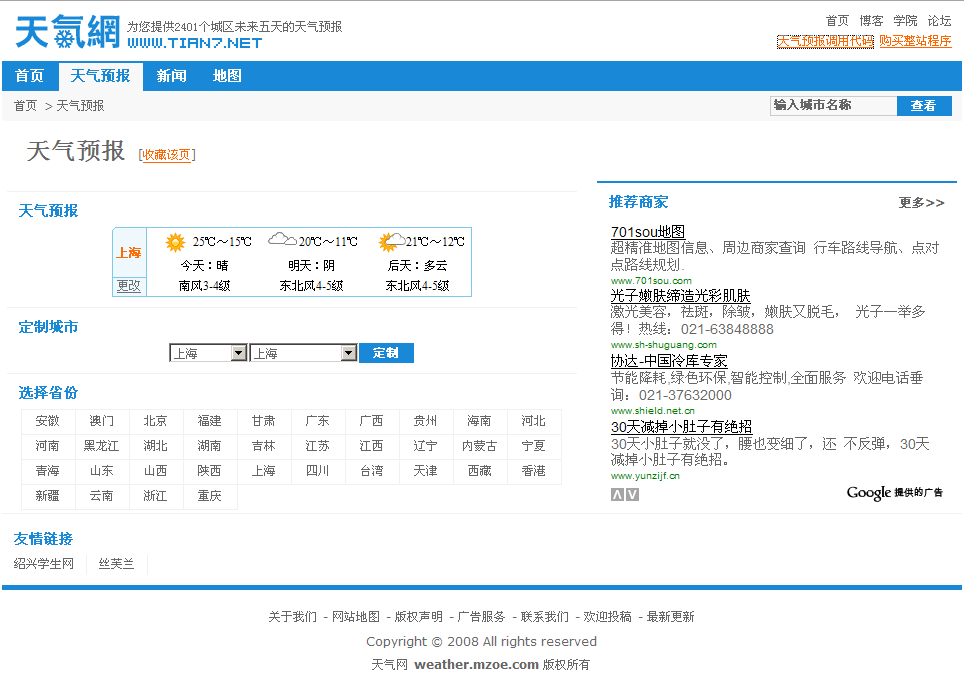This screenshot has width=964, height=682.
Task: Switch to the 首页 nav tab
Action: pos(30,76)
